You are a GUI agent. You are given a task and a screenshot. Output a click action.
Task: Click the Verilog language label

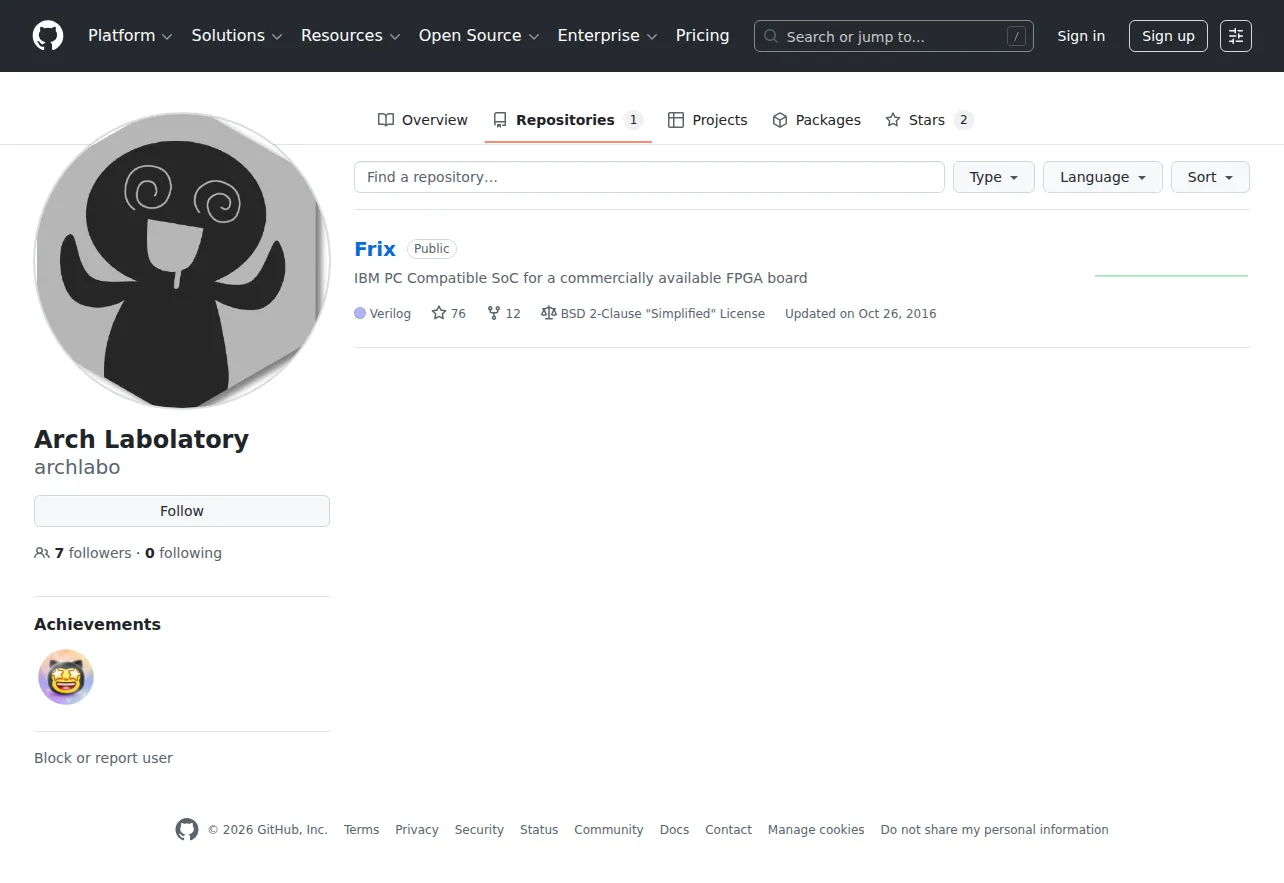coord(390,313)
